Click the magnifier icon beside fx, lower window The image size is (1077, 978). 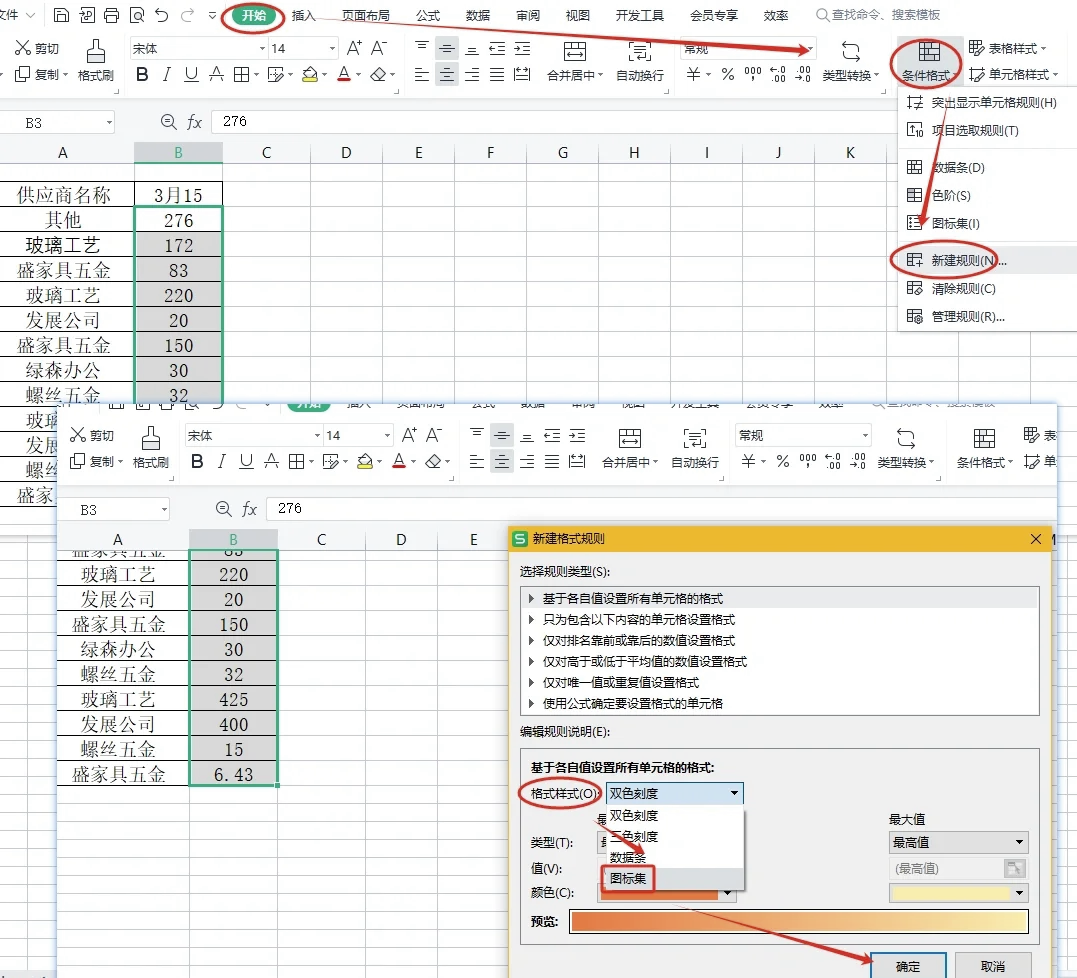[223, 509]
